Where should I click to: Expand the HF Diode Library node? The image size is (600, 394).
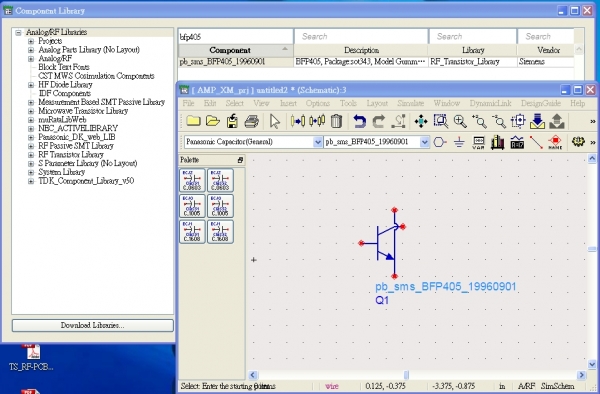click(31, 85)
